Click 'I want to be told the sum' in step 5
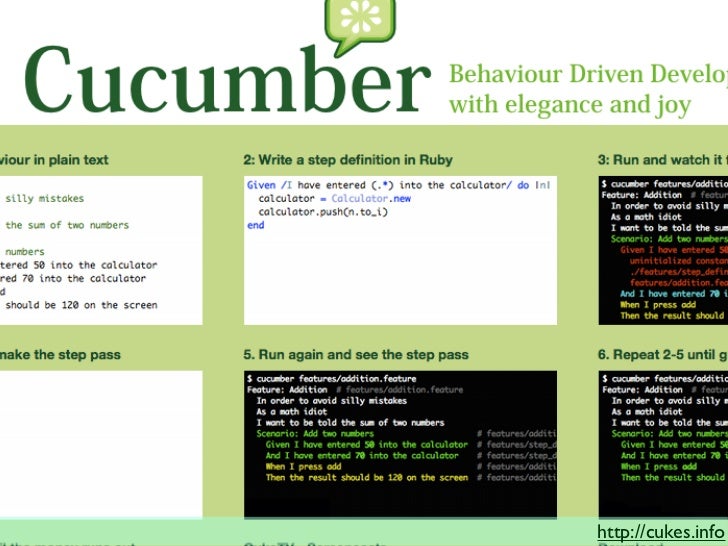This screenshot has height=546, width=728. 351,423
